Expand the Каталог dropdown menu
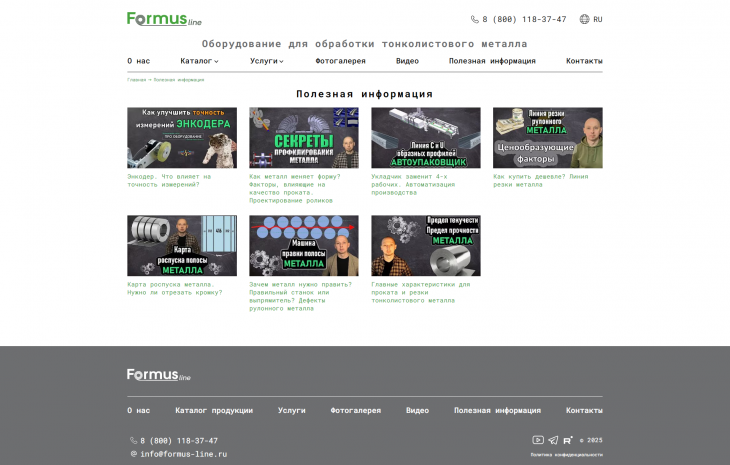The height and width of the screenshot is (465, 730). click(x=199, y=61)
